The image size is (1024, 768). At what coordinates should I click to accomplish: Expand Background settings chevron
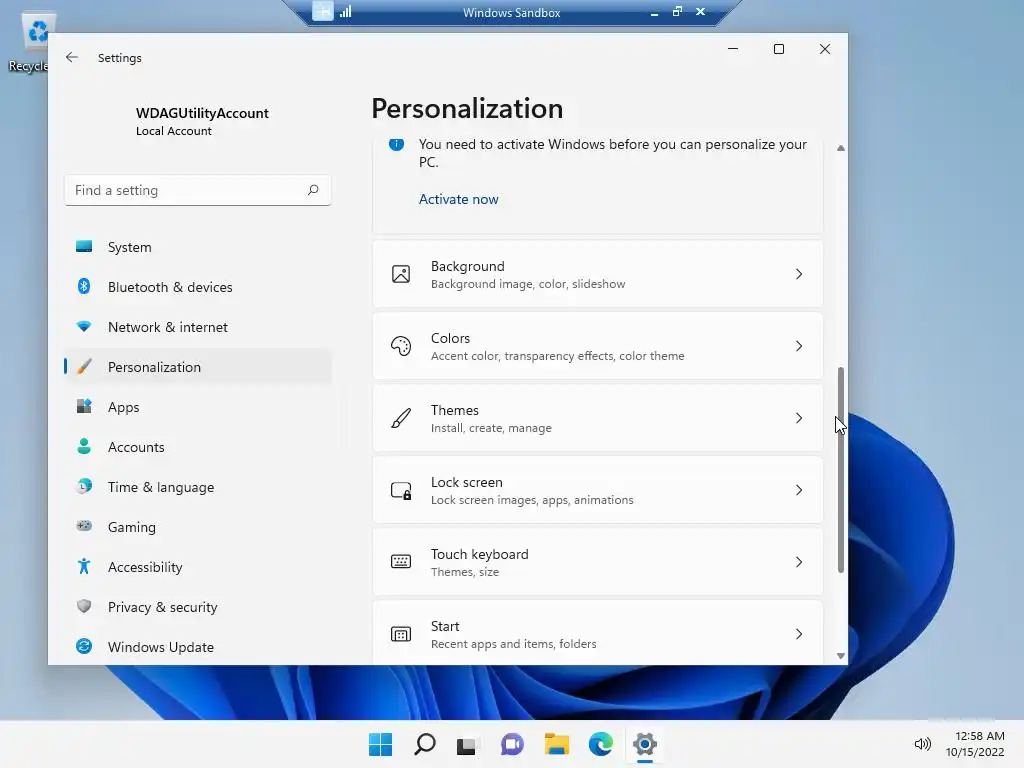point(799,274)
